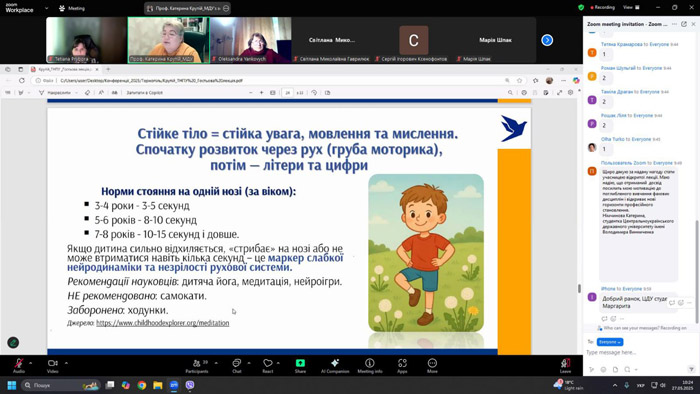Open the AI Companion panel
The height and width of the screenshot is (394, 700).
335,365
